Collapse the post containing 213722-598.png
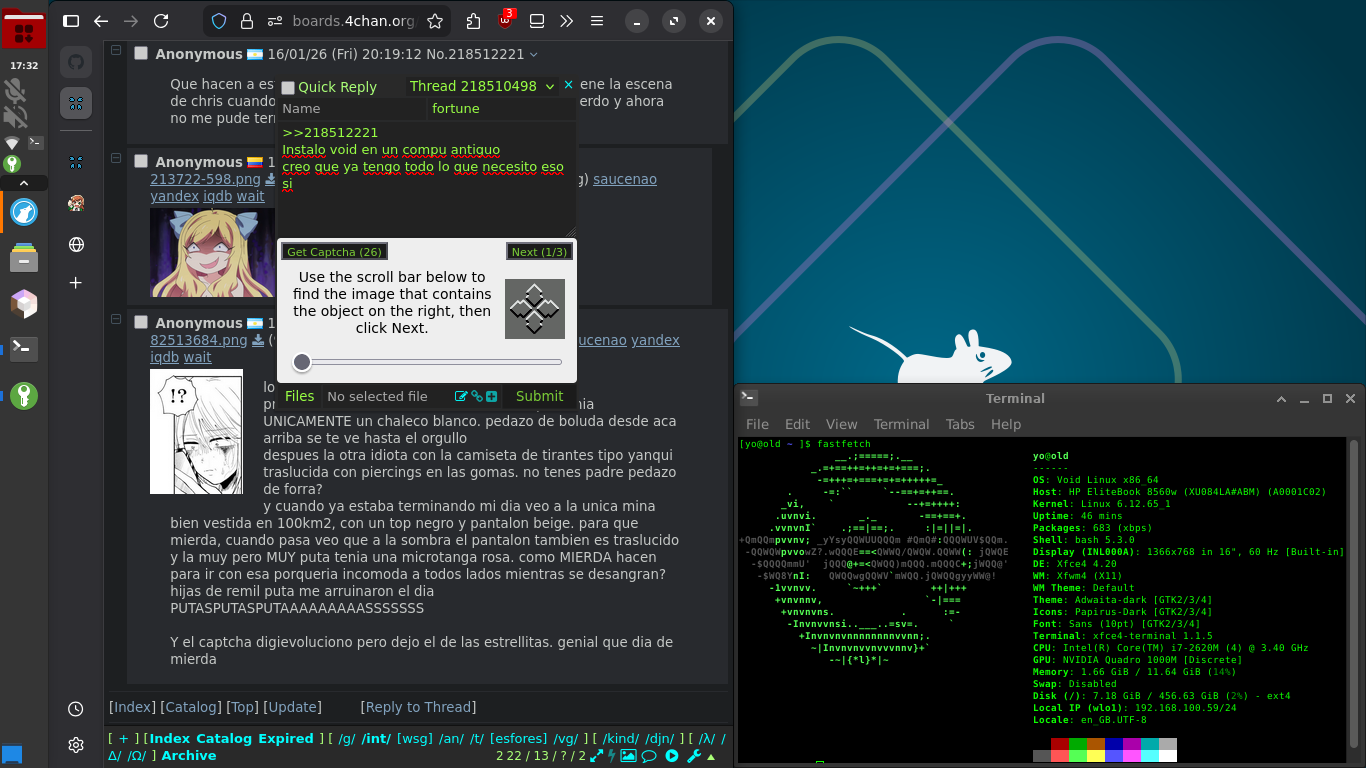This screenshot has width=1366, height=768. 116,158
